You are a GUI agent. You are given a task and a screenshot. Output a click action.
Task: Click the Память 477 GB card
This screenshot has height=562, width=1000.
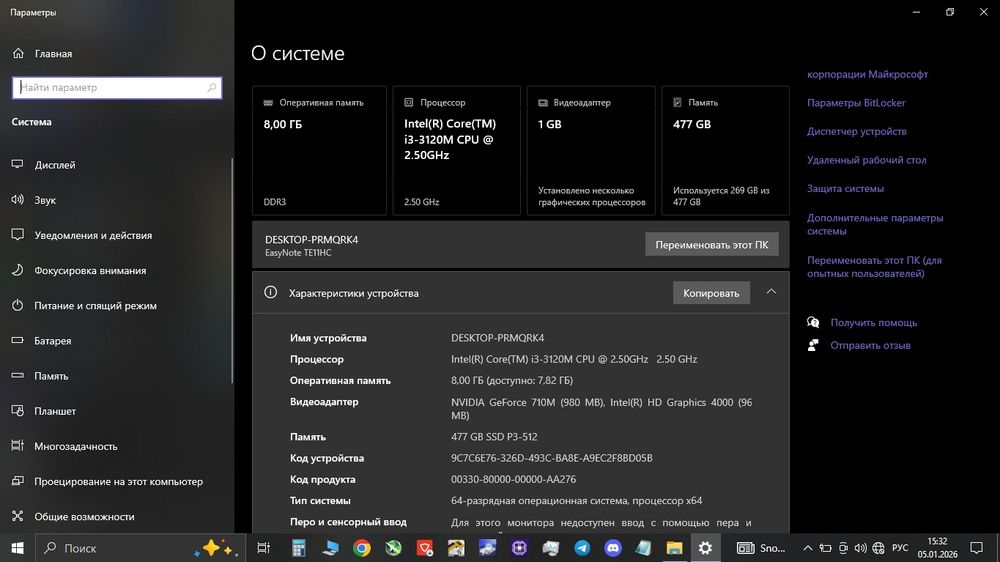click(726, 151)
